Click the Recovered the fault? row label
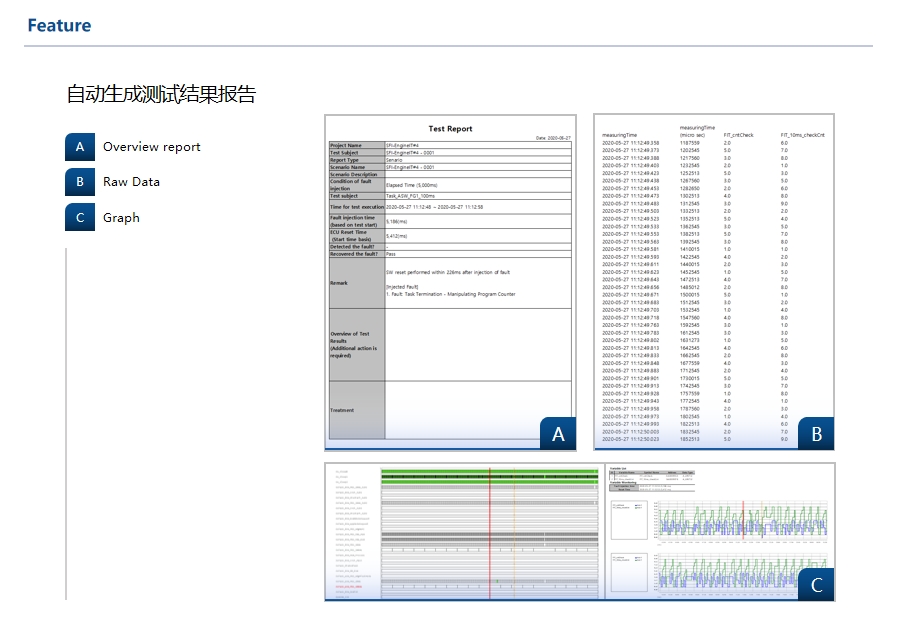The image size is (900, 634). (354, 254)
